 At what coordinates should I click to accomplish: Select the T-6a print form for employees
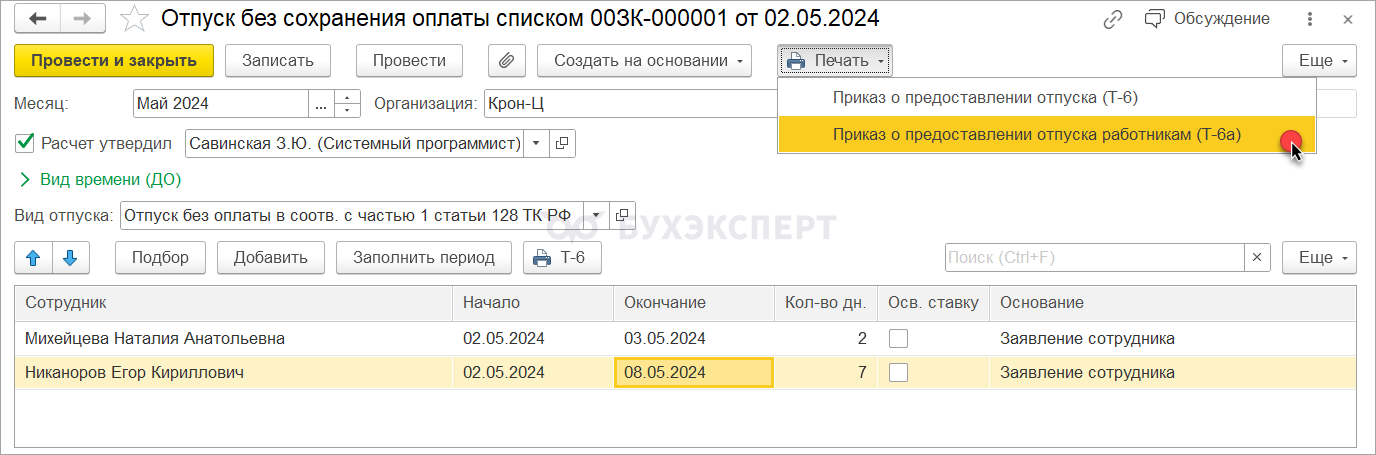(1036, 135)
